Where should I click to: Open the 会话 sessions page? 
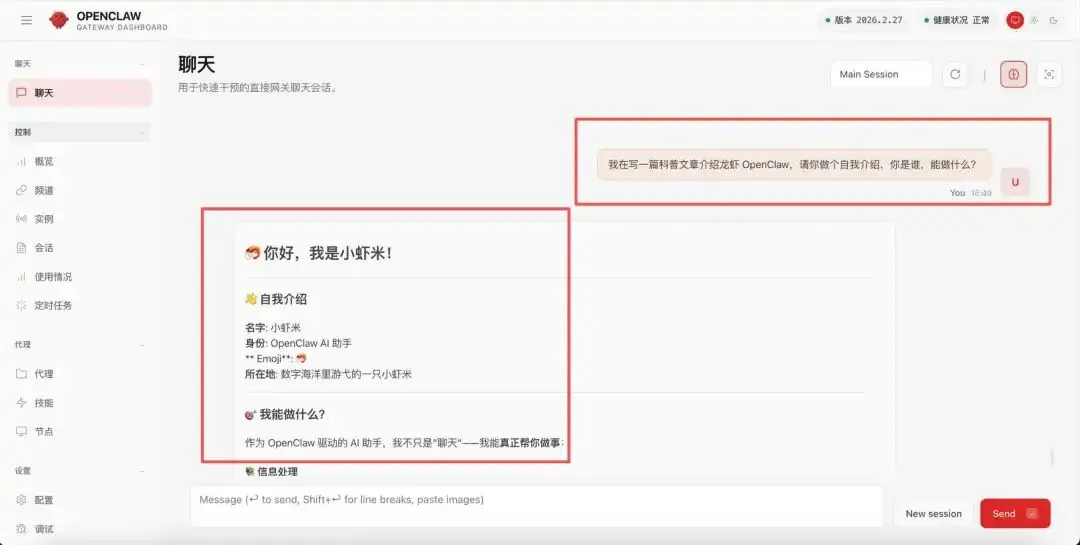[x=79, y=248]
